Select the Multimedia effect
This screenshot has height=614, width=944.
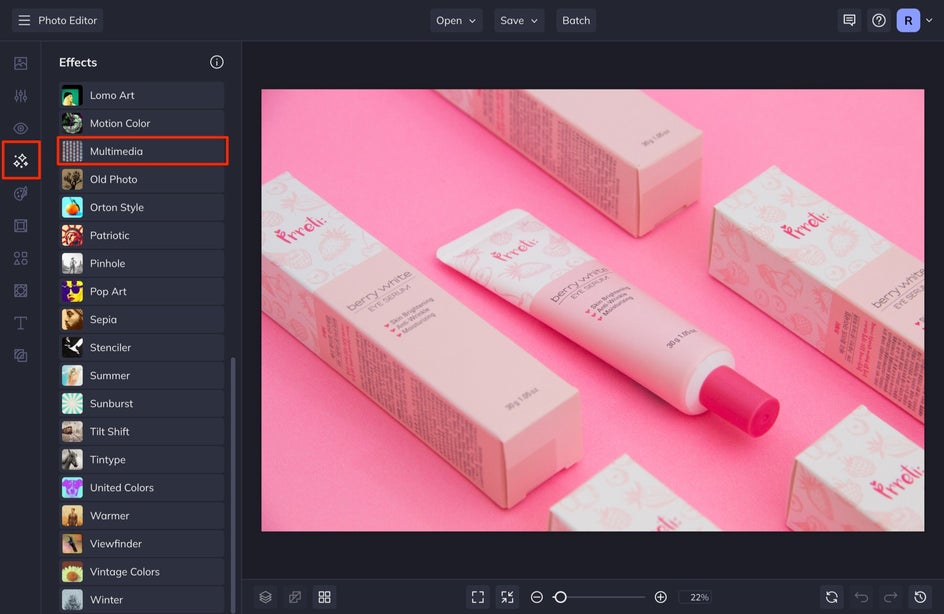[142, 151]
